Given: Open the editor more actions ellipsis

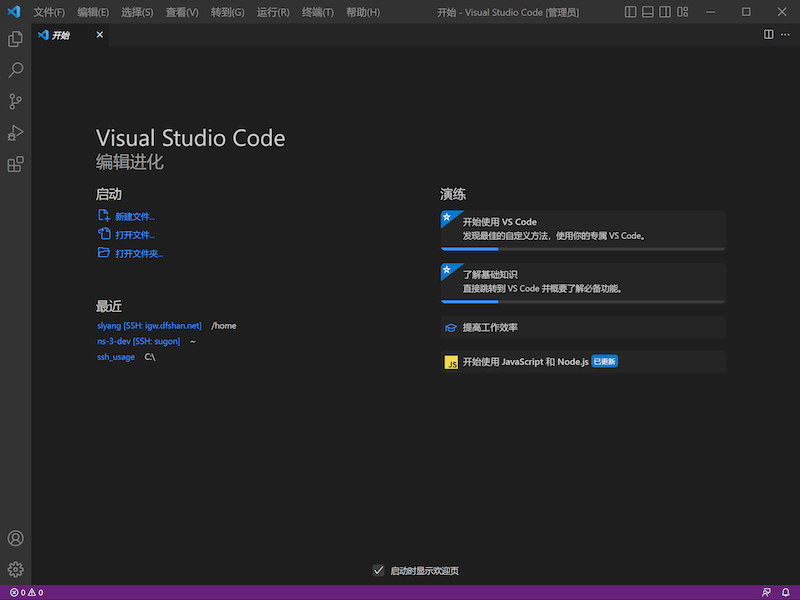Looking at the screenshot, I should (785, 34).
